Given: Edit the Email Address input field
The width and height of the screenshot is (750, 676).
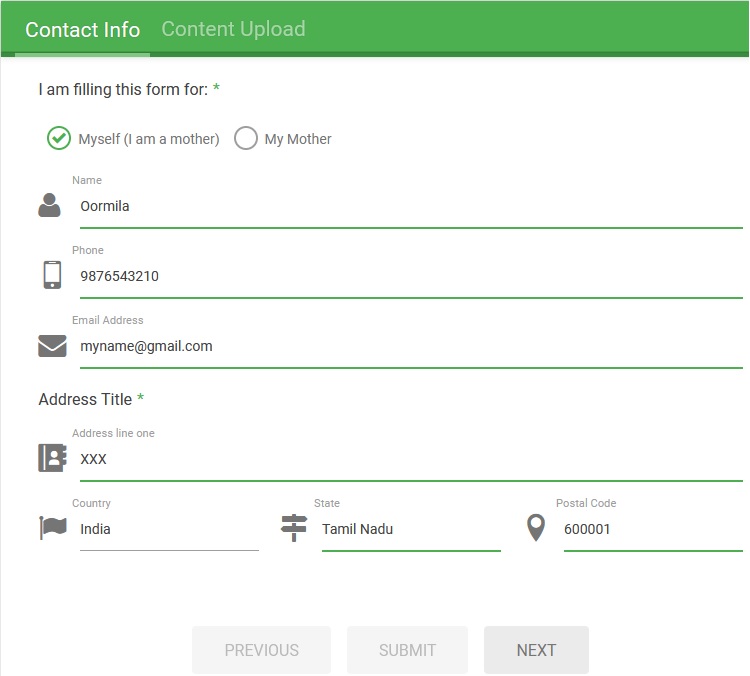Looking at the screenshot, I should pyautogui.click(x=410, y=347).
